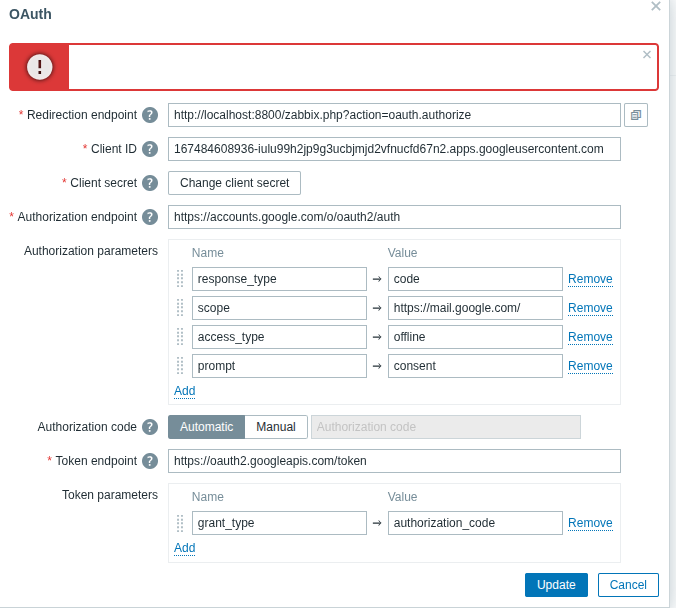Viewport: 676px width, 608px height.
Task: Click drag handle for grant_type parameter
Action: [180, 523]
